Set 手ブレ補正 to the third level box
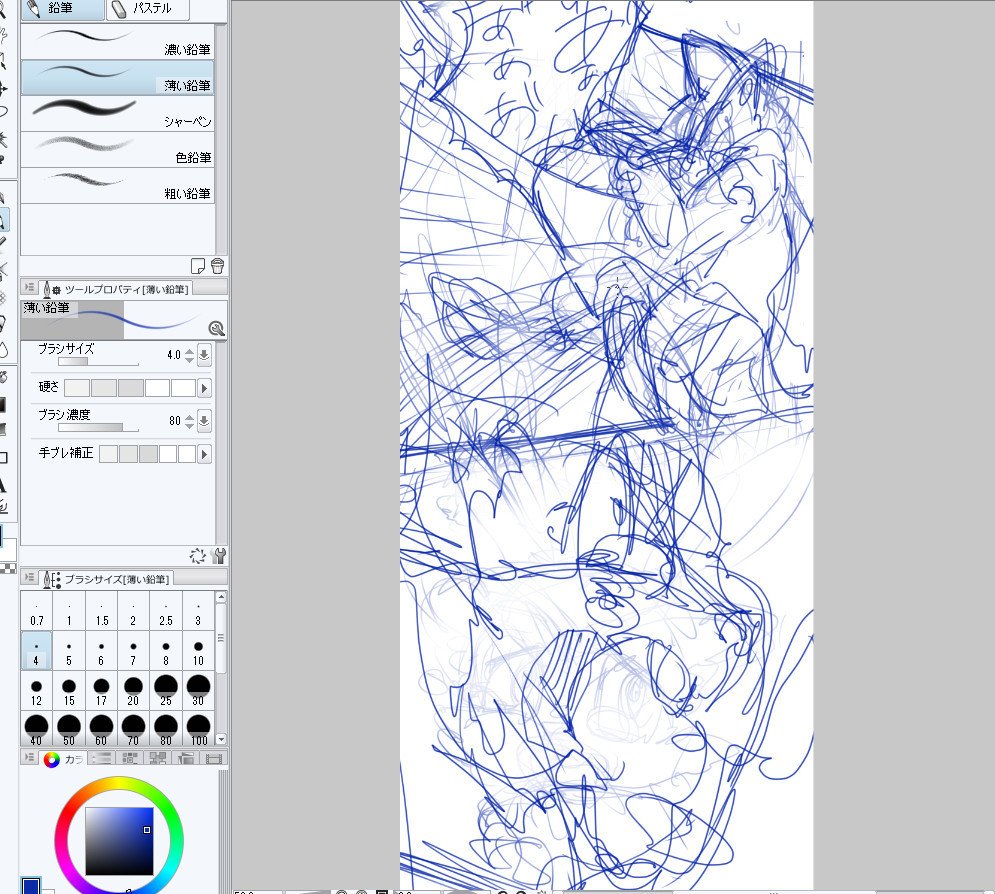The image size is (995, 894). click(148, 454)
